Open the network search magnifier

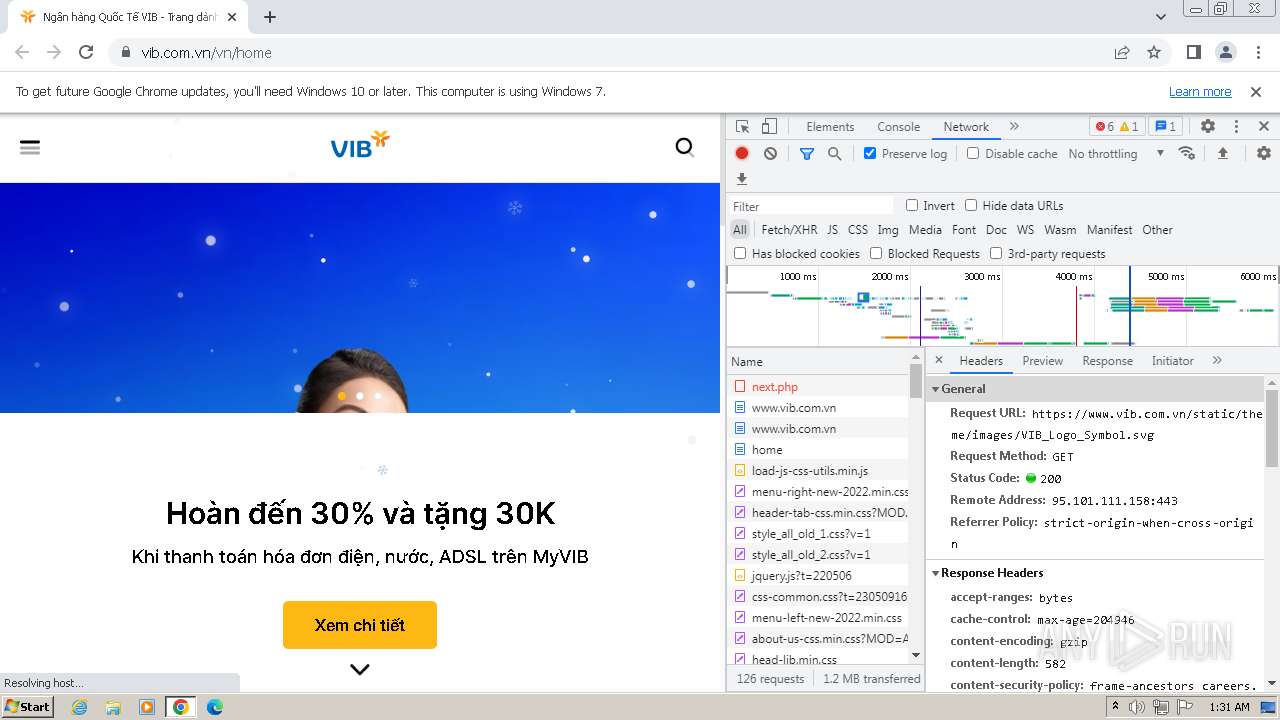click(835, 153)
